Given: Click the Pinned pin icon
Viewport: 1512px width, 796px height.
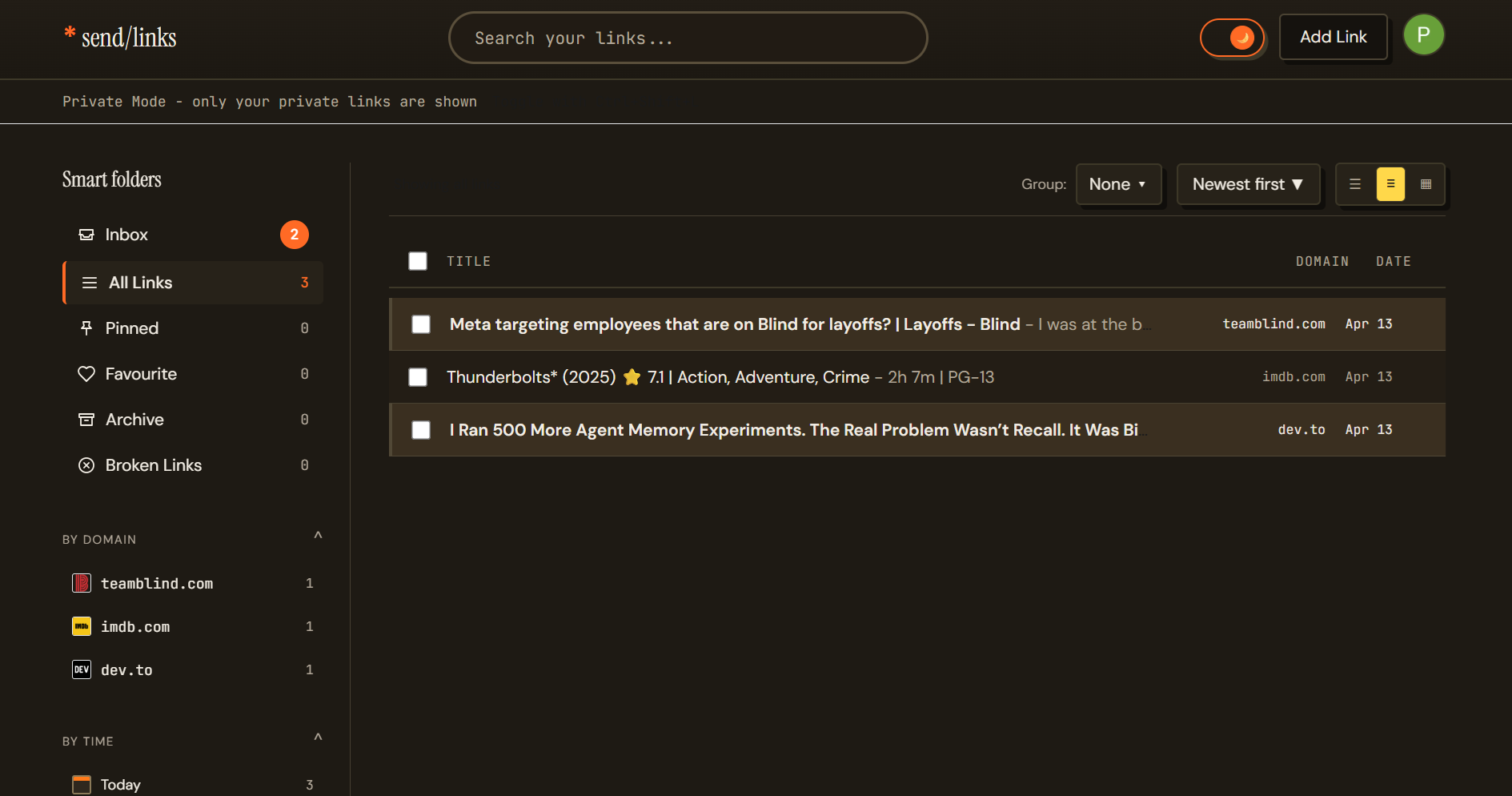Looking at the screenshot, I should tap(86, 328).
